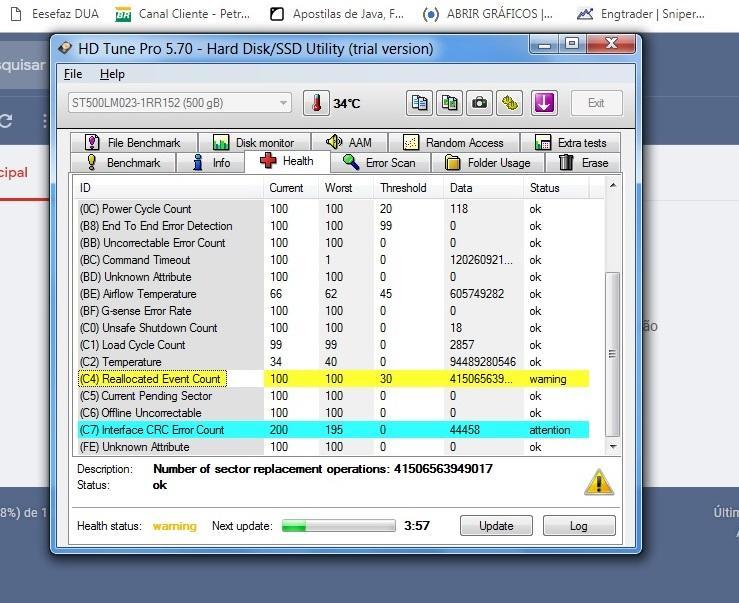Switch to the Folder Usage tab

(x=488, y=163)
